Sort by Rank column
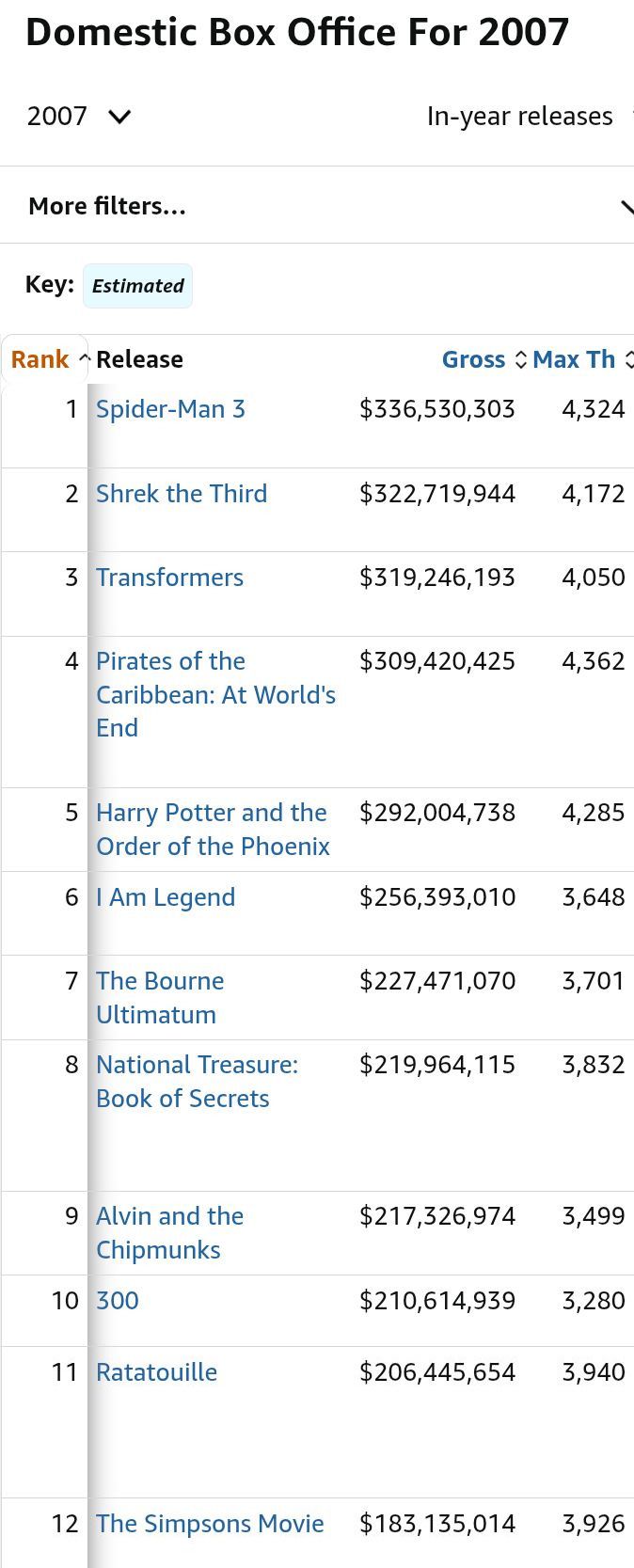This screenshot has height=1568, width=634. pyautogui.click(x=45, y=359)
